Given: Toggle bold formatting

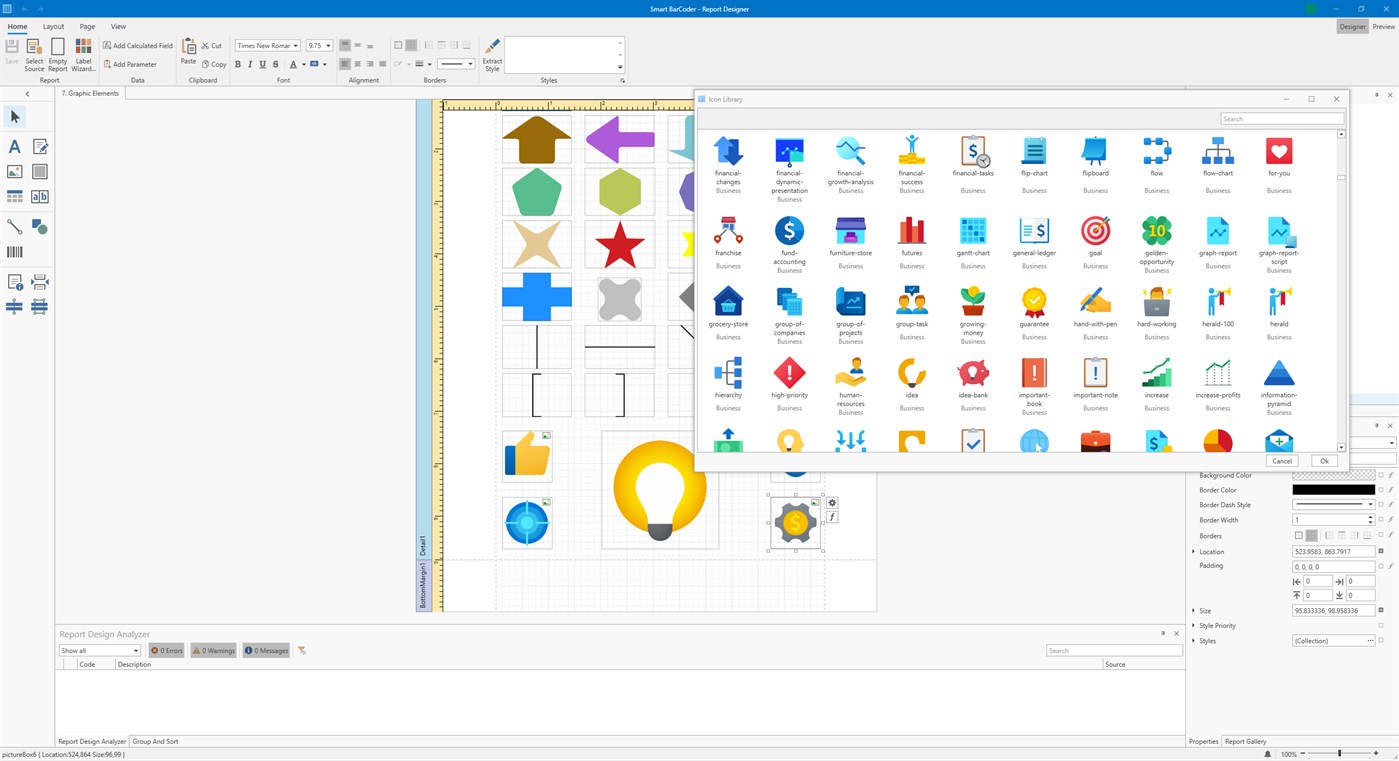Looking at the screenshot, I should 237,64.
